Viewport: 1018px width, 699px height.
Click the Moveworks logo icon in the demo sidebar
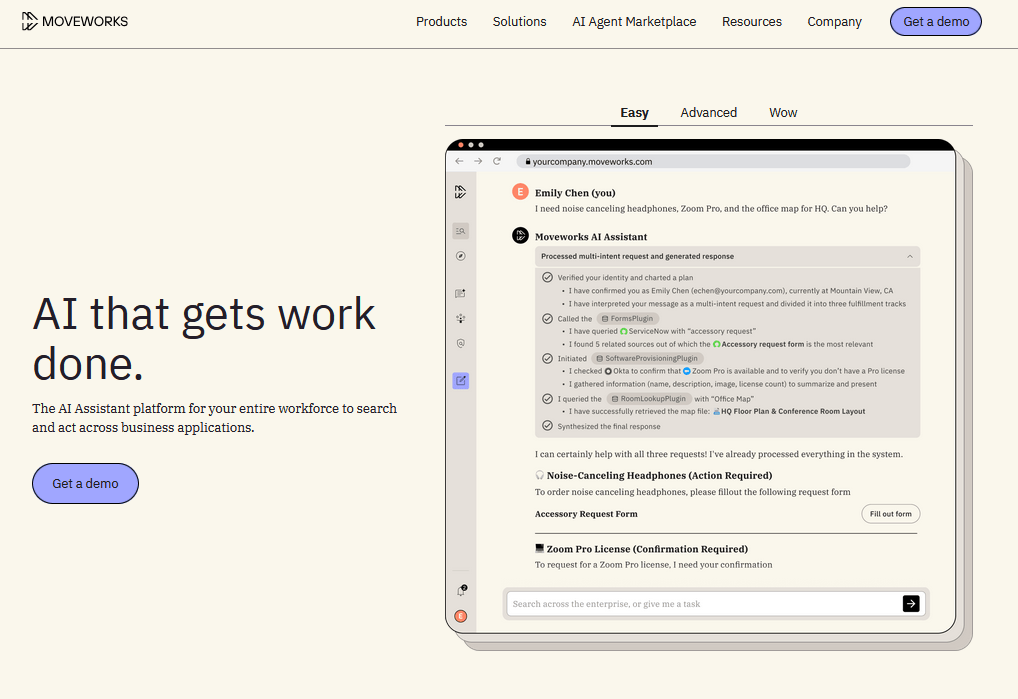460,192
